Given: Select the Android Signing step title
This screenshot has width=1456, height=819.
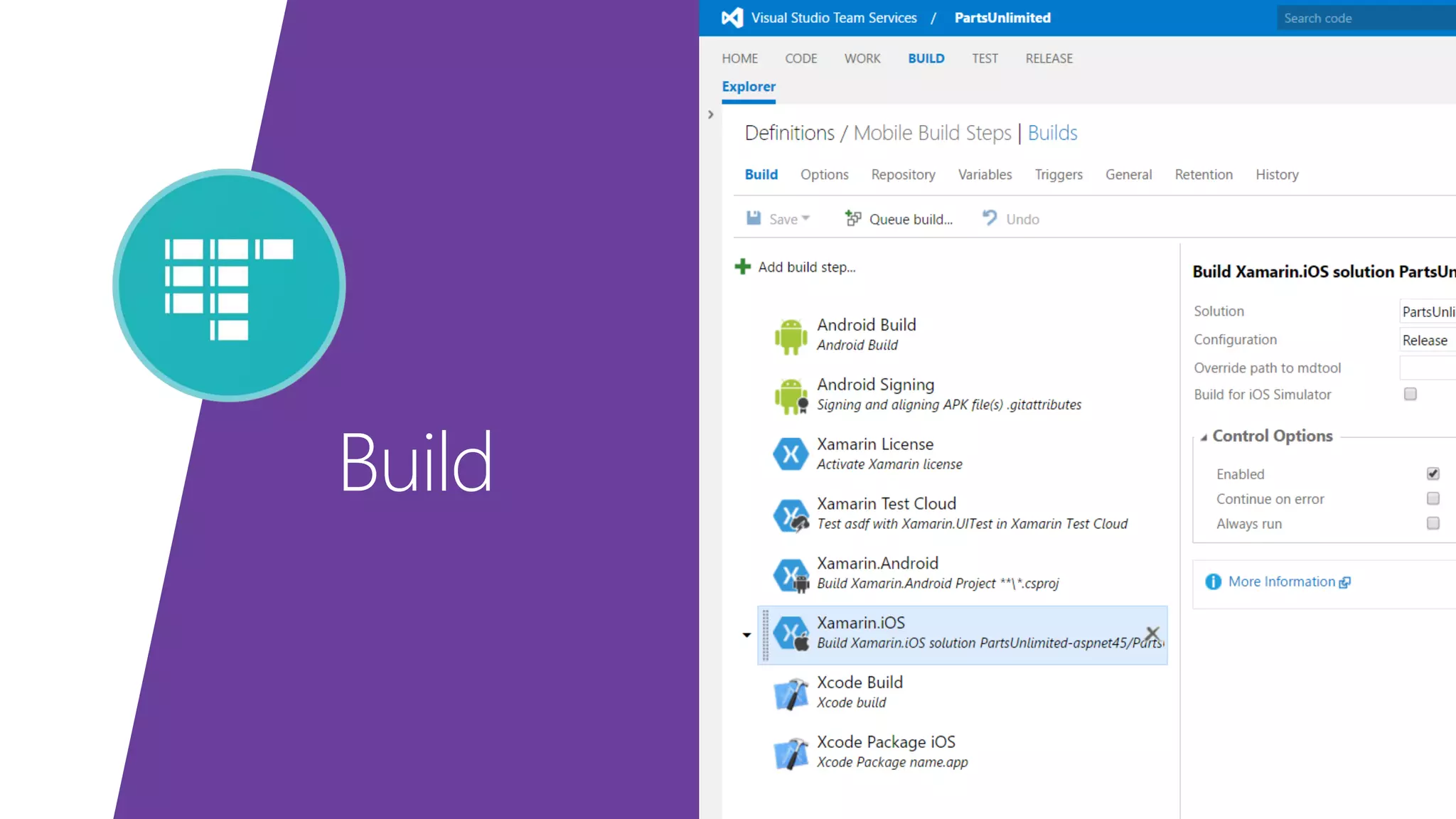Looking at the screenshot, I should coord(875,385).
